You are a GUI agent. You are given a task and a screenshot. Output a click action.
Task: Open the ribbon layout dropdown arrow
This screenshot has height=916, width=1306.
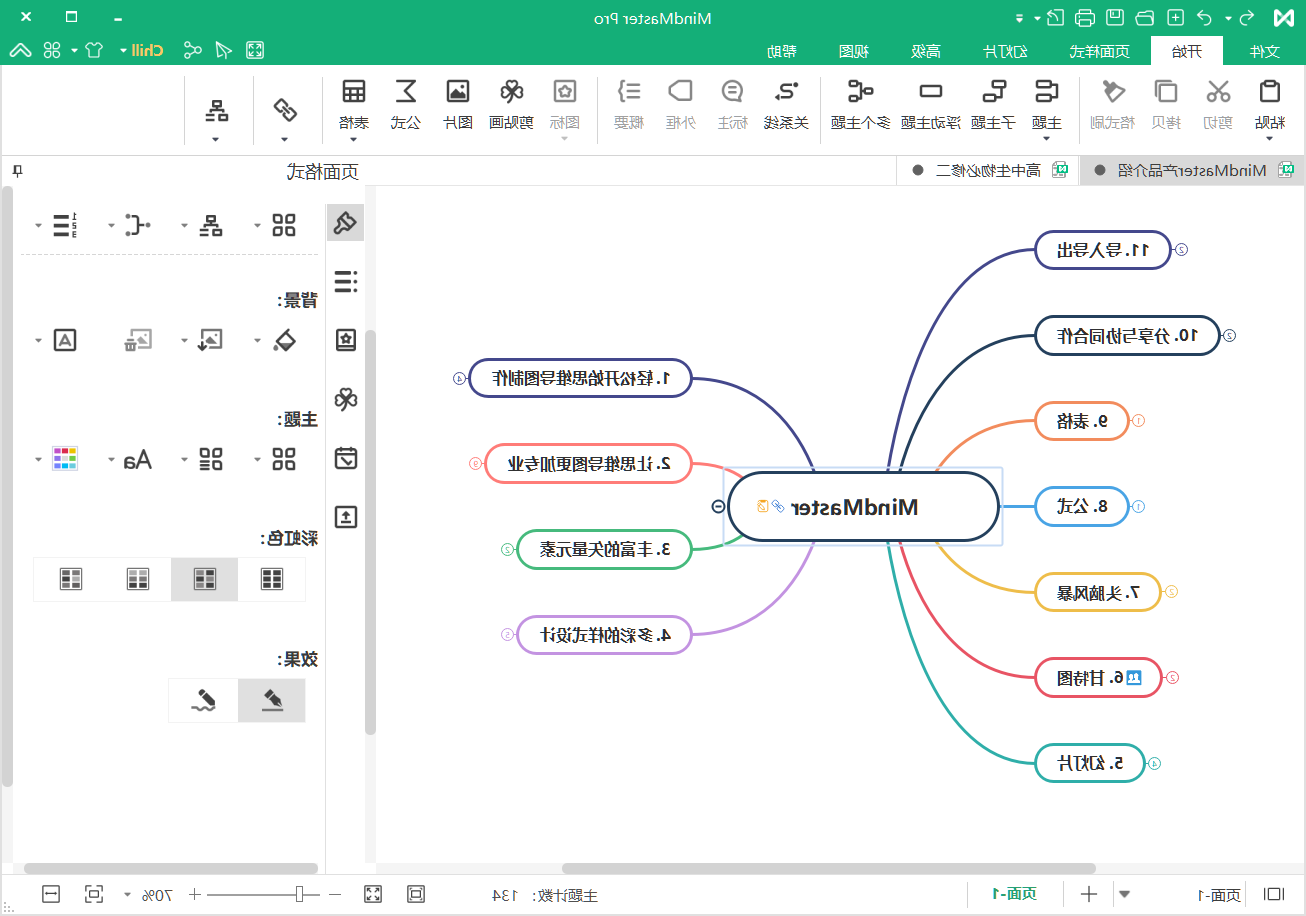coord(215,139)
